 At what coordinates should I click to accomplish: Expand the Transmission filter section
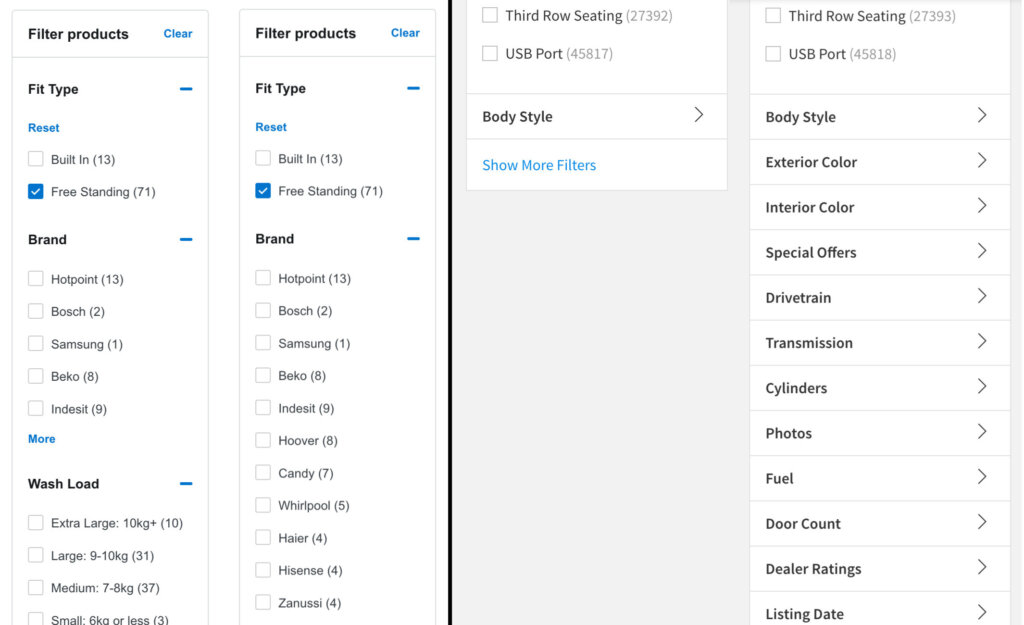click(x=879, y=342)
